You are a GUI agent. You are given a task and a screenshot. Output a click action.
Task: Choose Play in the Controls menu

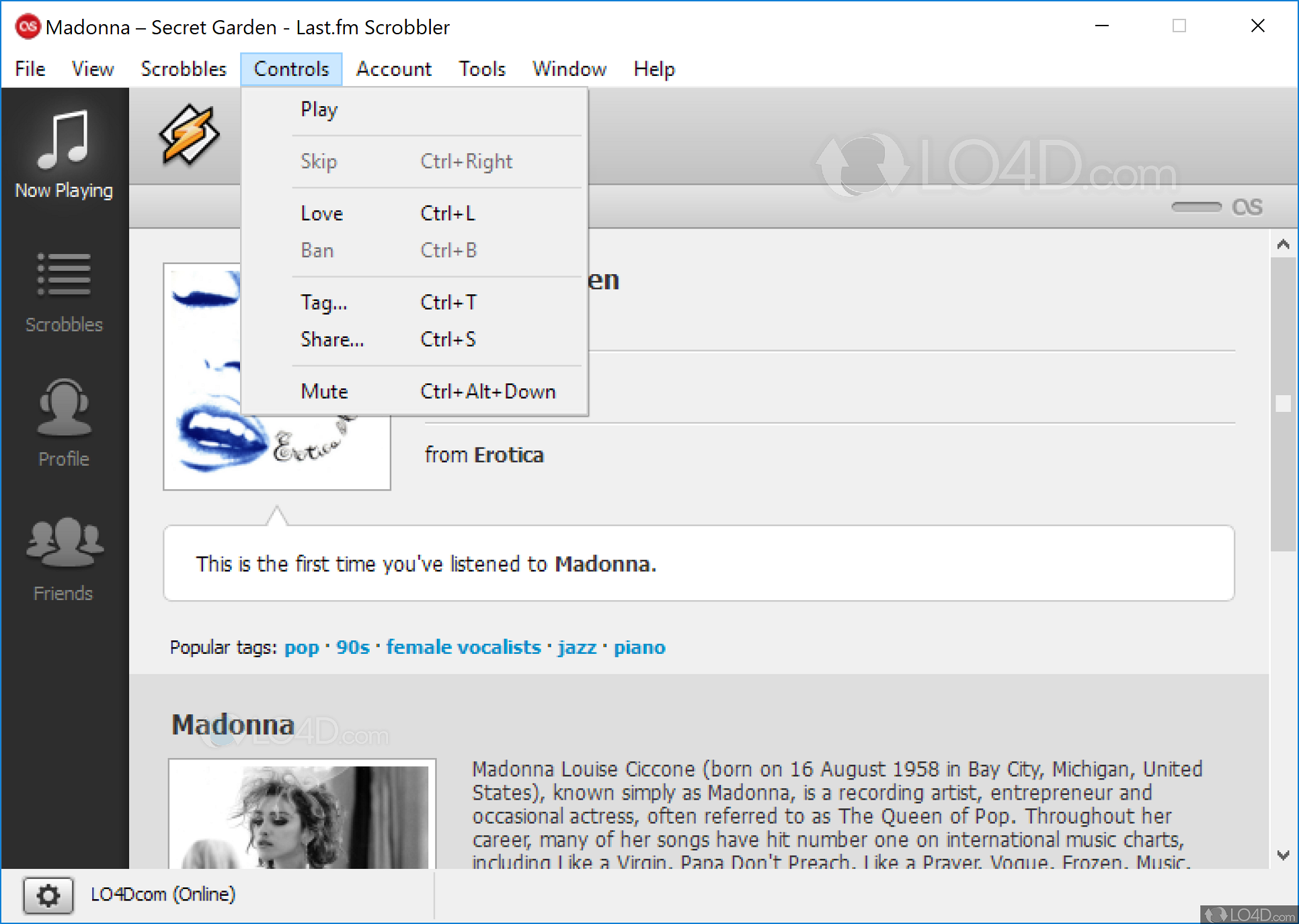click(x=319, y=110)
